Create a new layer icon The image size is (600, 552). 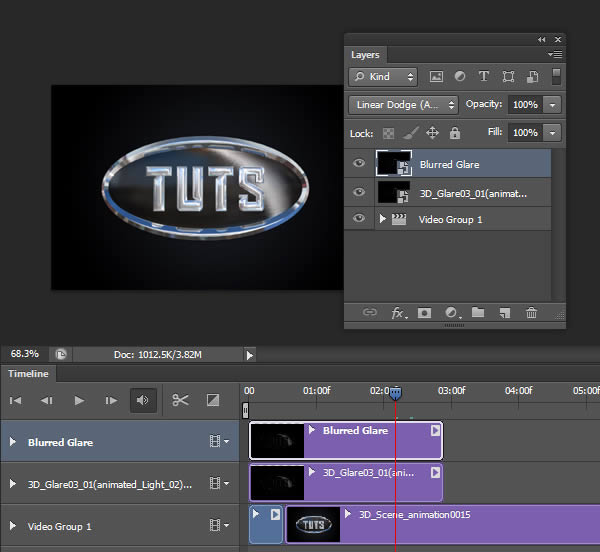coord(505,313)
